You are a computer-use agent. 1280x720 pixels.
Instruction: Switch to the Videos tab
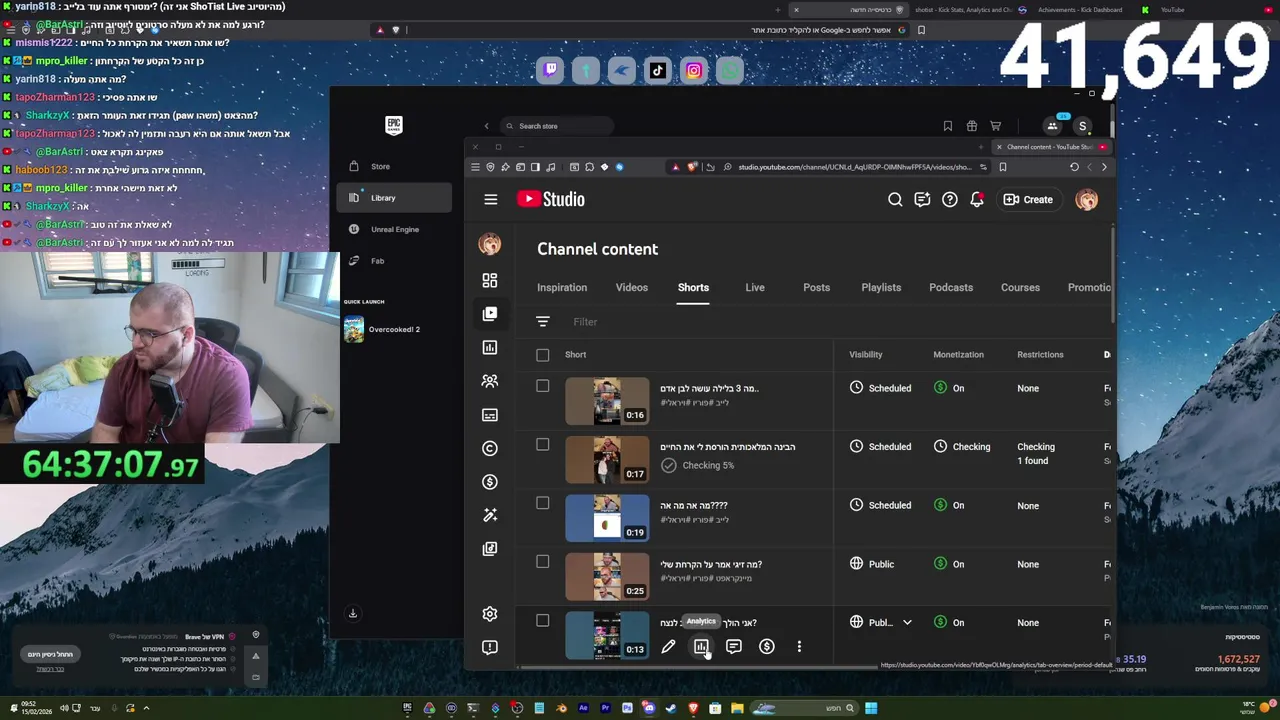pyautogui.click(x=632, y=288)
